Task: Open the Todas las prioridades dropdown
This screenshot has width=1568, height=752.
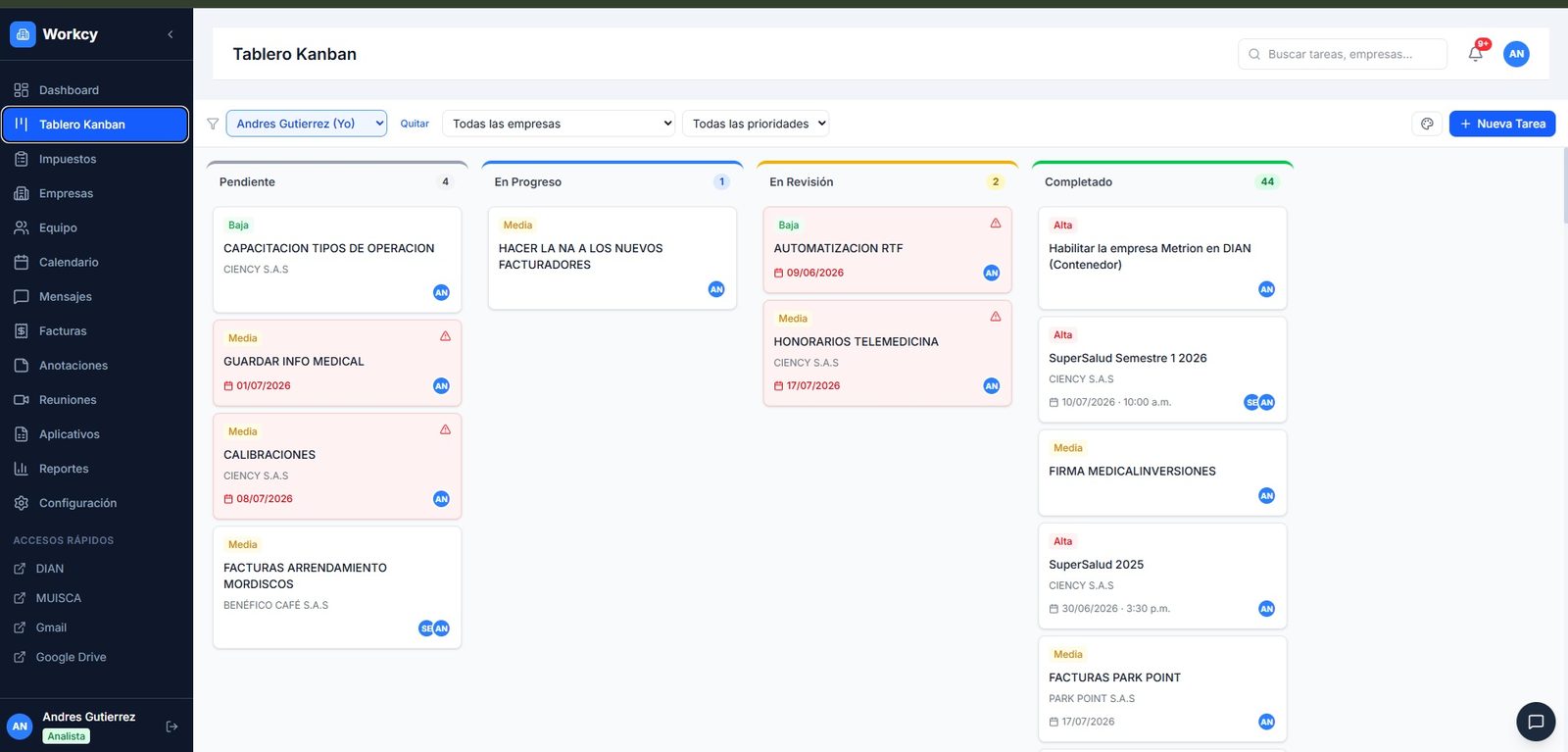Action: pos(756,124)
